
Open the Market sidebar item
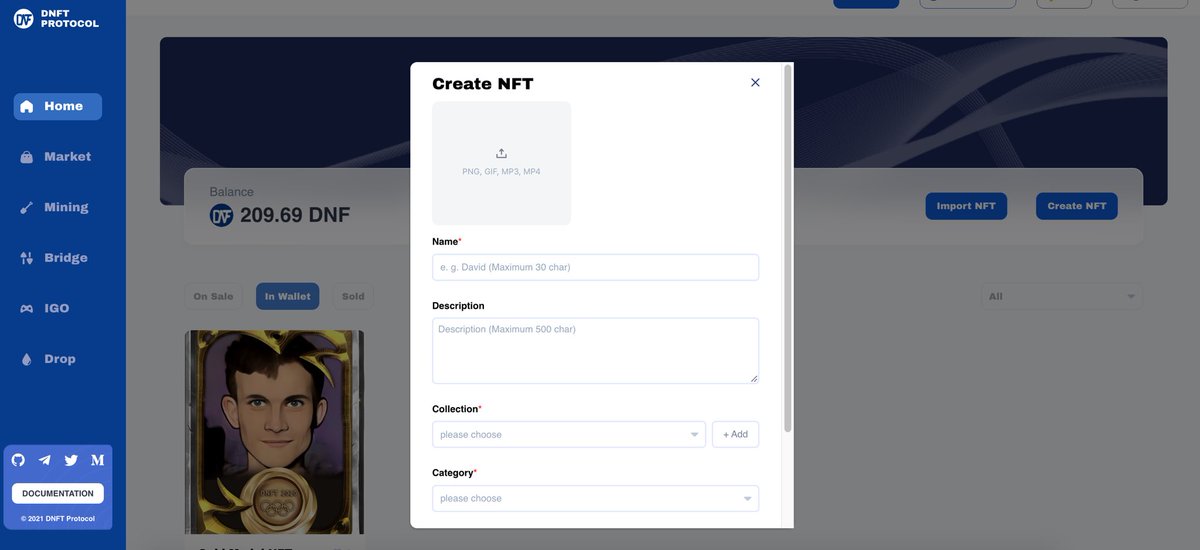click(58, 157)
